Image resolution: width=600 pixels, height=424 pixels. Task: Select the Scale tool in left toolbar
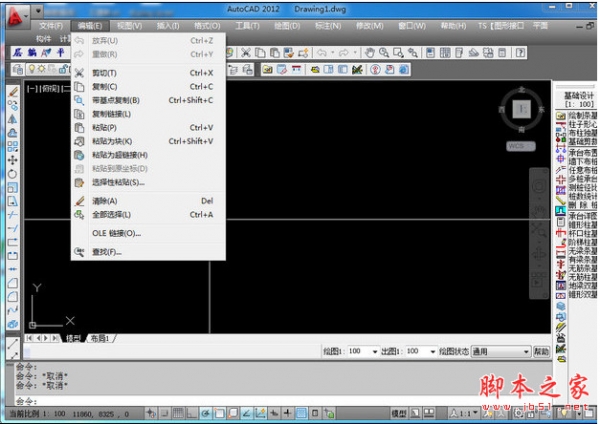pyautogui.click(x=13, y=188)
